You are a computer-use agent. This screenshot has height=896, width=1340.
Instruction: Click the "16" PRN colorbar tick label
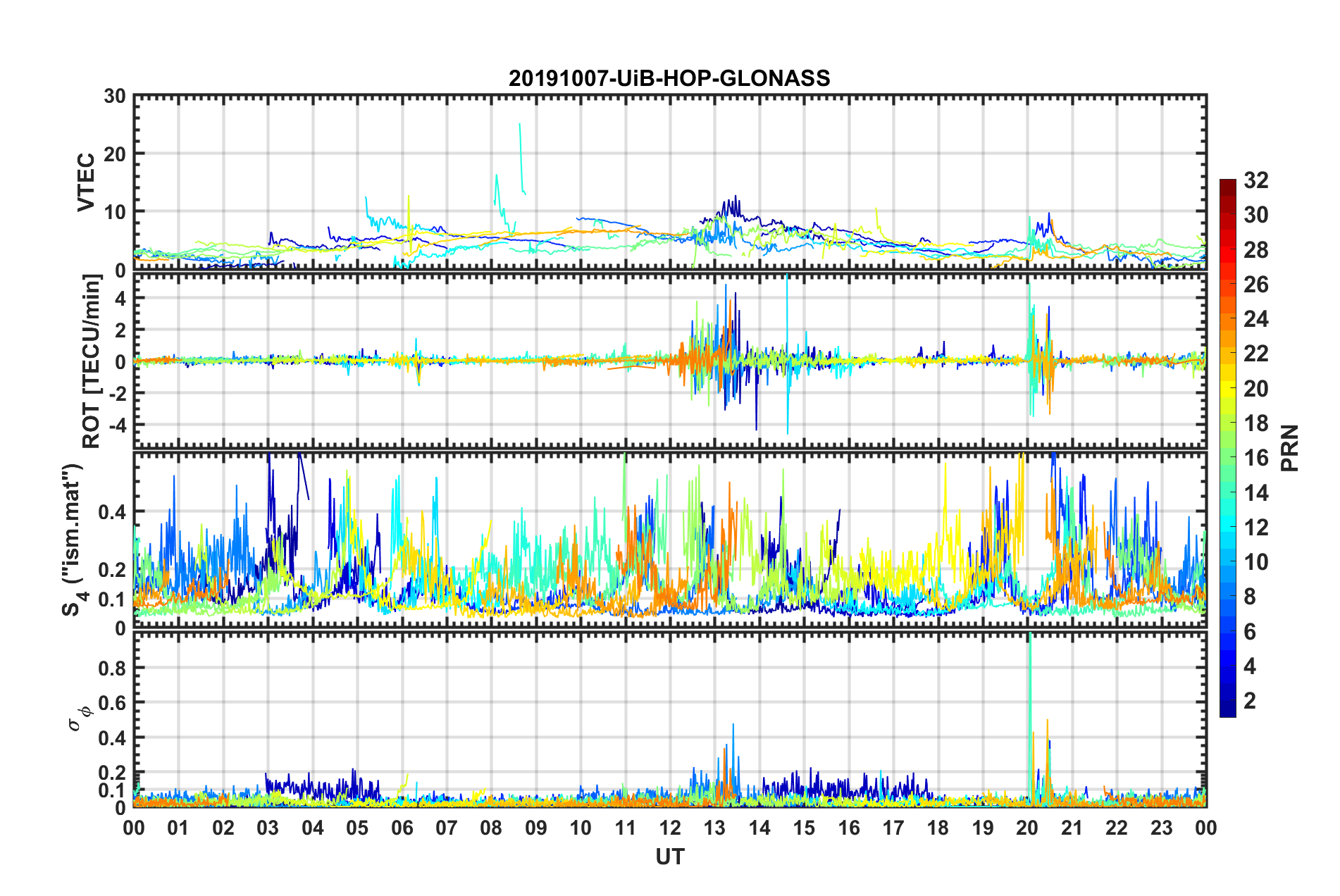point(1255,458)
